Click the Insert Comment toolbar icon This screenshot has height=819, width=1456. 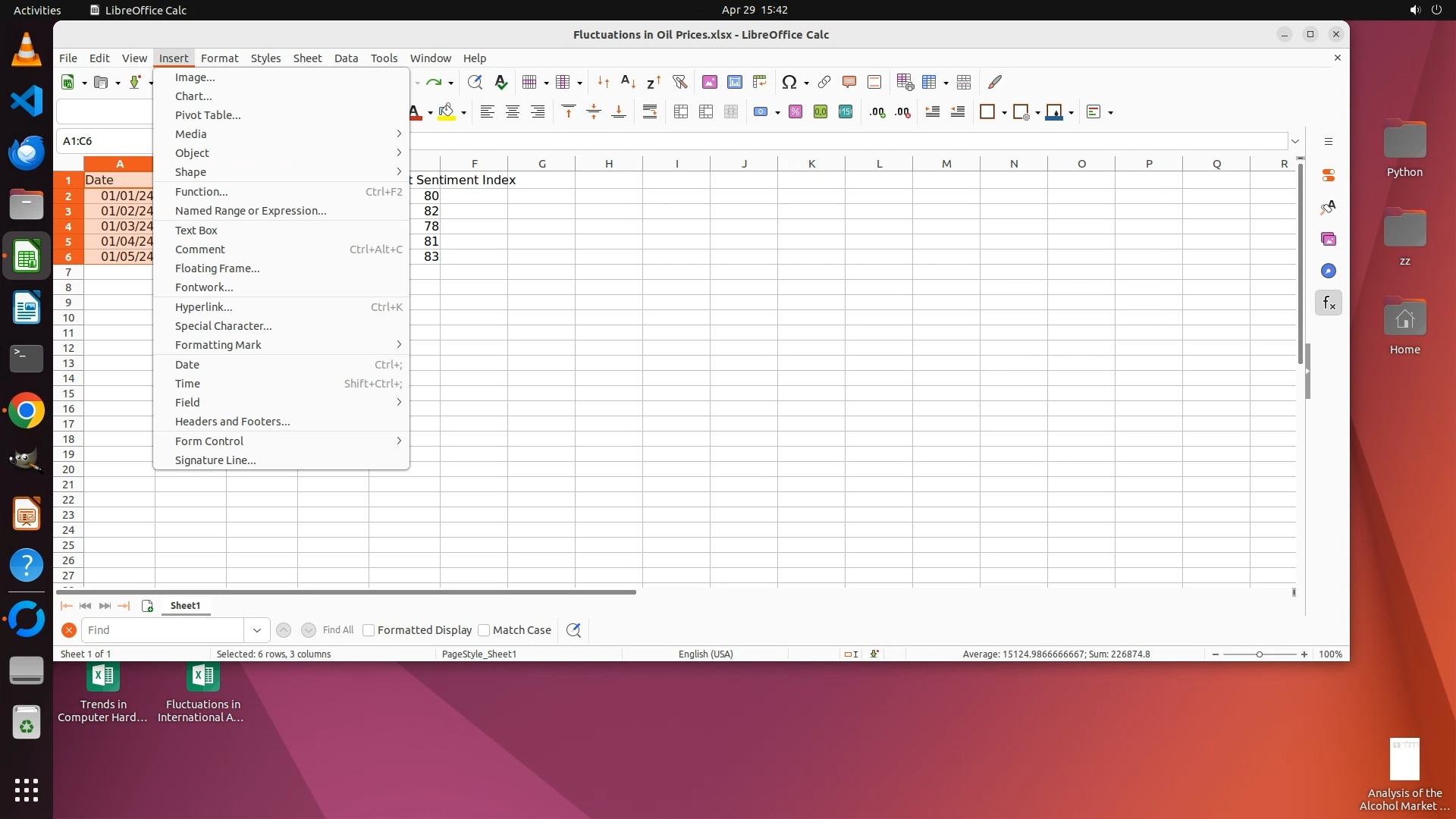849,82
